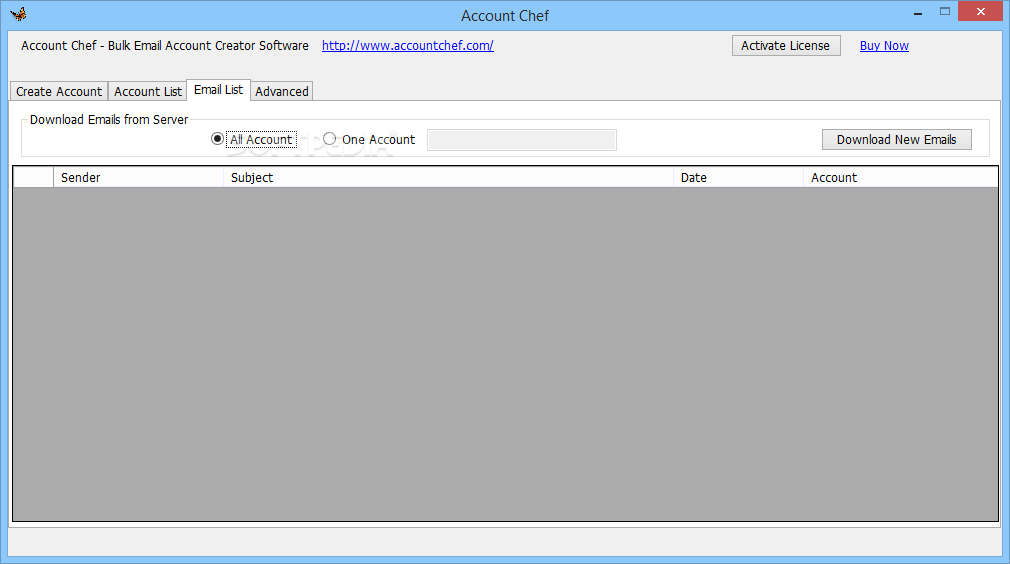Click the 'Account Chef - Bulk Email Account Creator Software' text

point(165,46)
